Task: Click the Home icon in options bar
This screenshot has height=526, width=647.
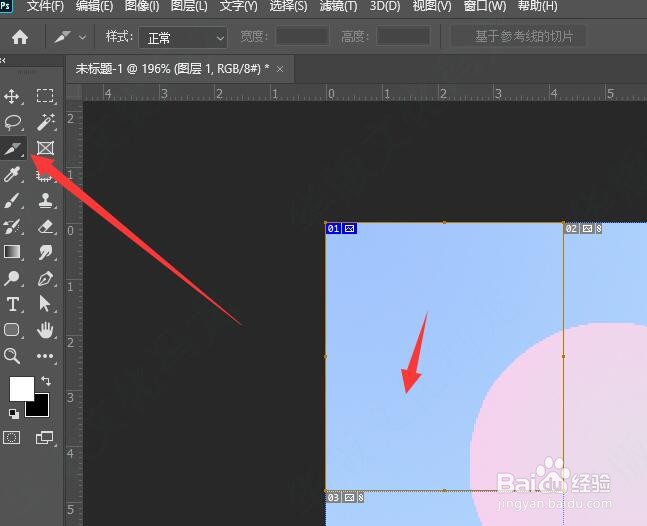Action: (20, 37)
